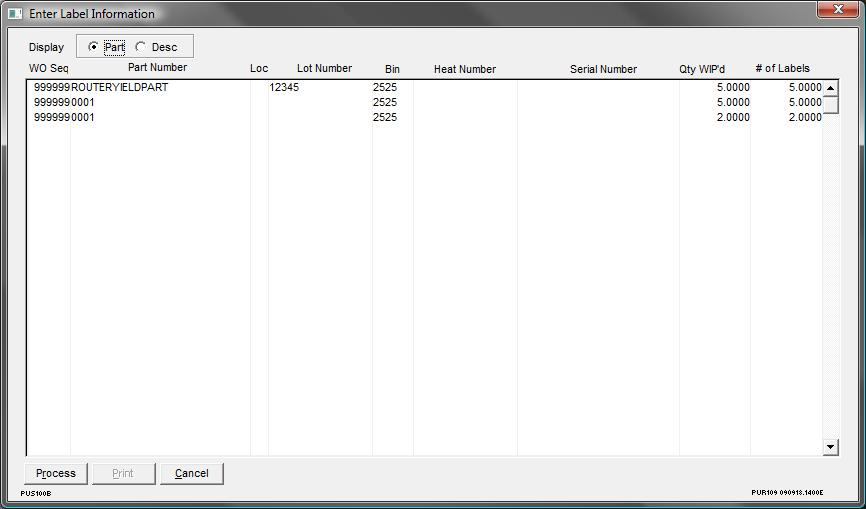The width and height of the screenshot is (866, 509).
Task: Close the Enter Label Information window
Action: (838, 9)
